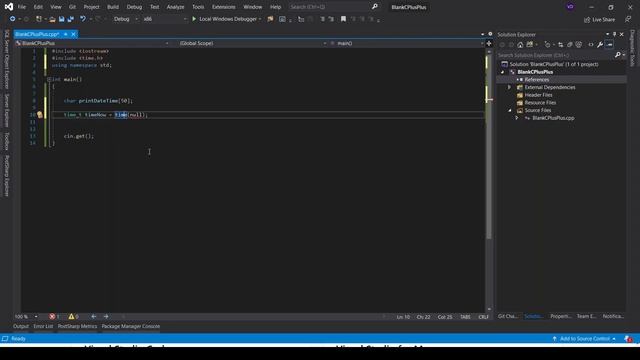Image resolution: width=640 pixels, height=360 pixels.
Task: Collapse the main() function code block
Action: 49,79
